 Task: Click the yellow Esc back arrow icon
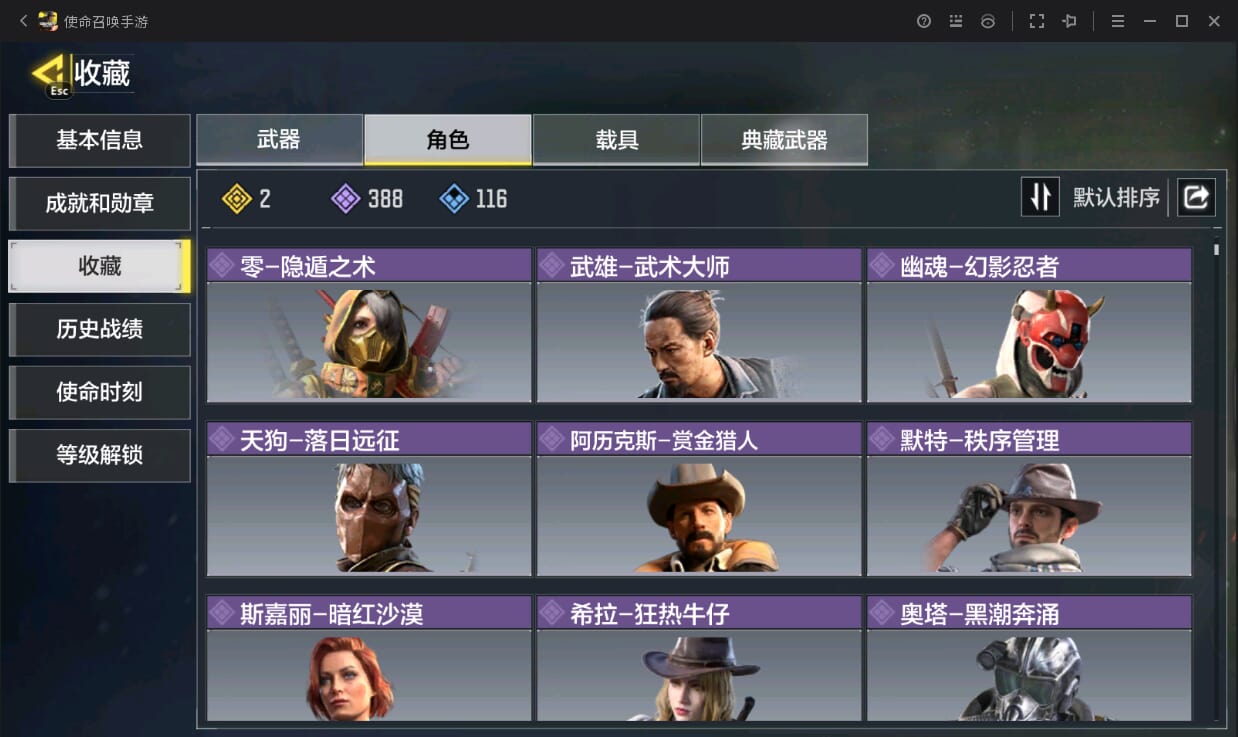[x=50, y=74]
